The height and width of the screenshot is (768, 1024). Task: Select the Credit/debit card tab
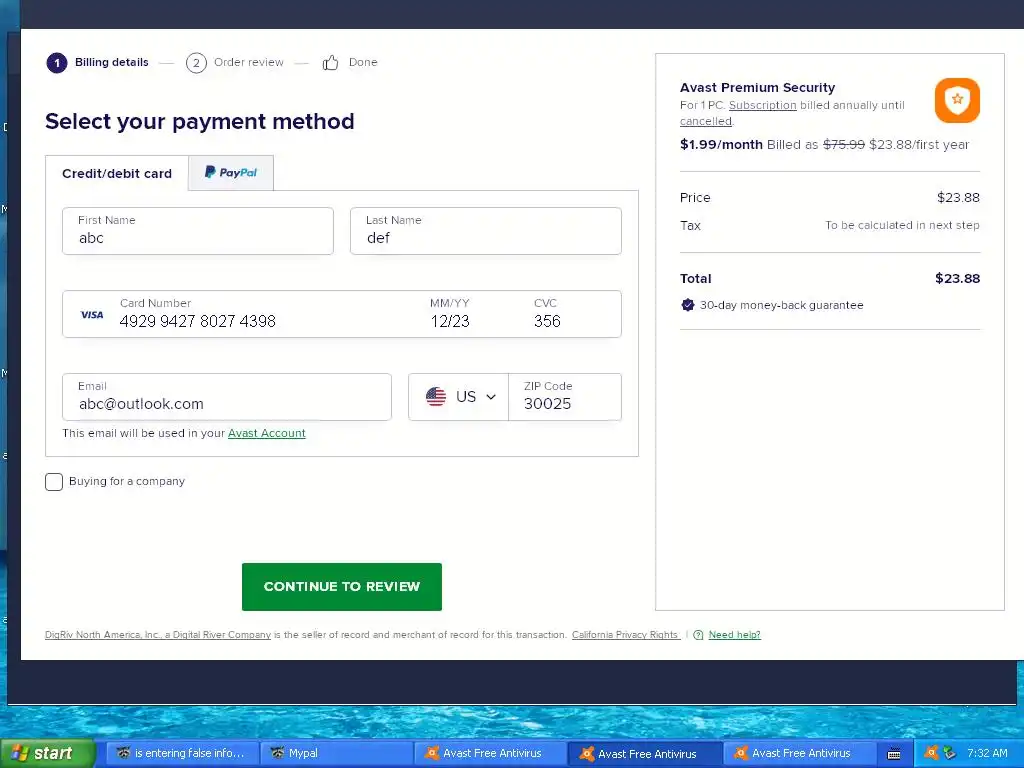[117, 173]
